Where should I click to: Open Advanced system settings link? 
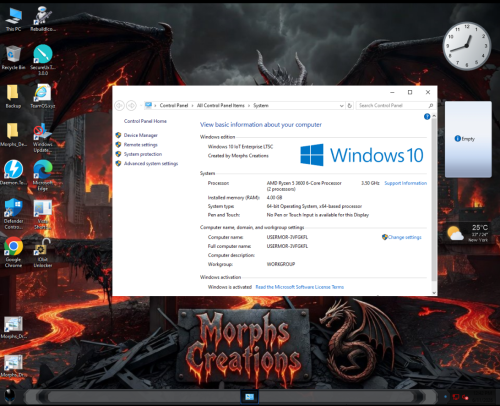[x=151, y=164]
